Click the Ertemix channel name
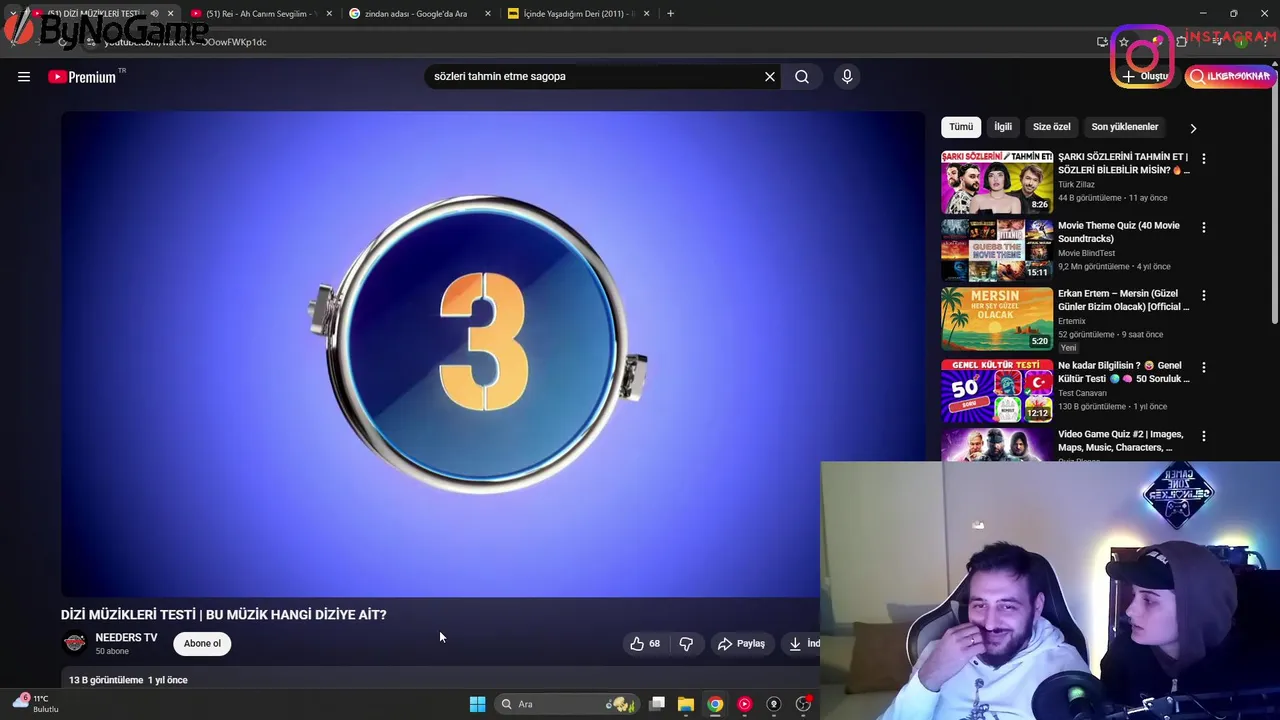 pyautogui.click(x=1071, y=321)
